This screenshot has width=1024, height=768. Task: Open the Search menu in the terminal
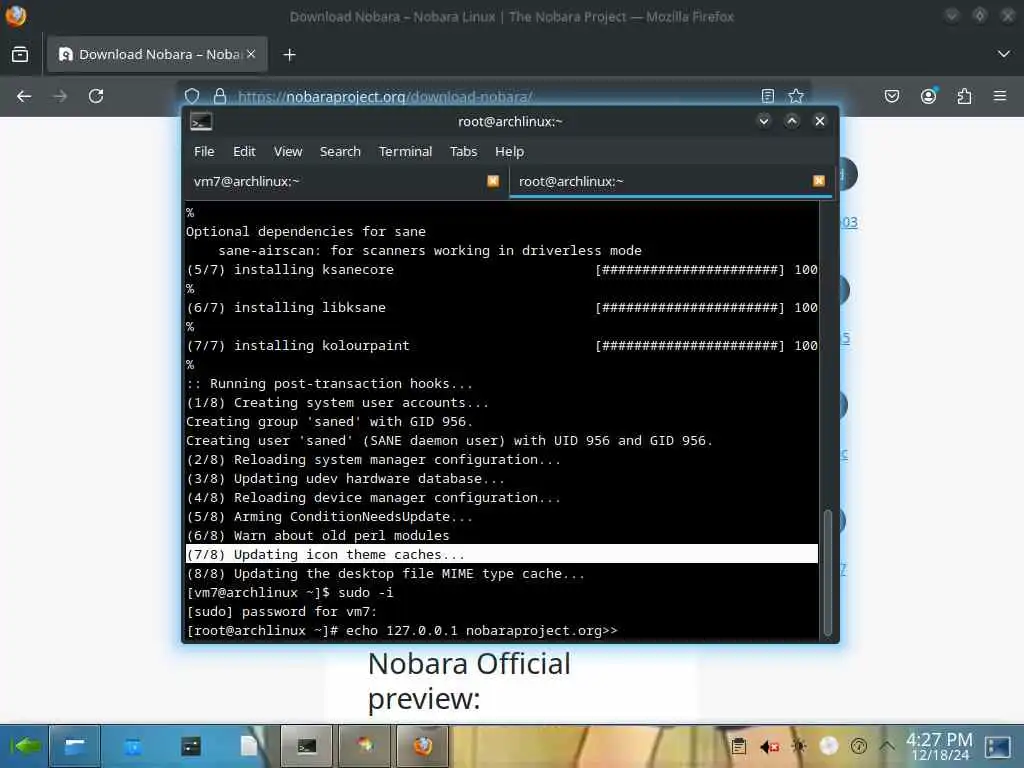(340, 152)
